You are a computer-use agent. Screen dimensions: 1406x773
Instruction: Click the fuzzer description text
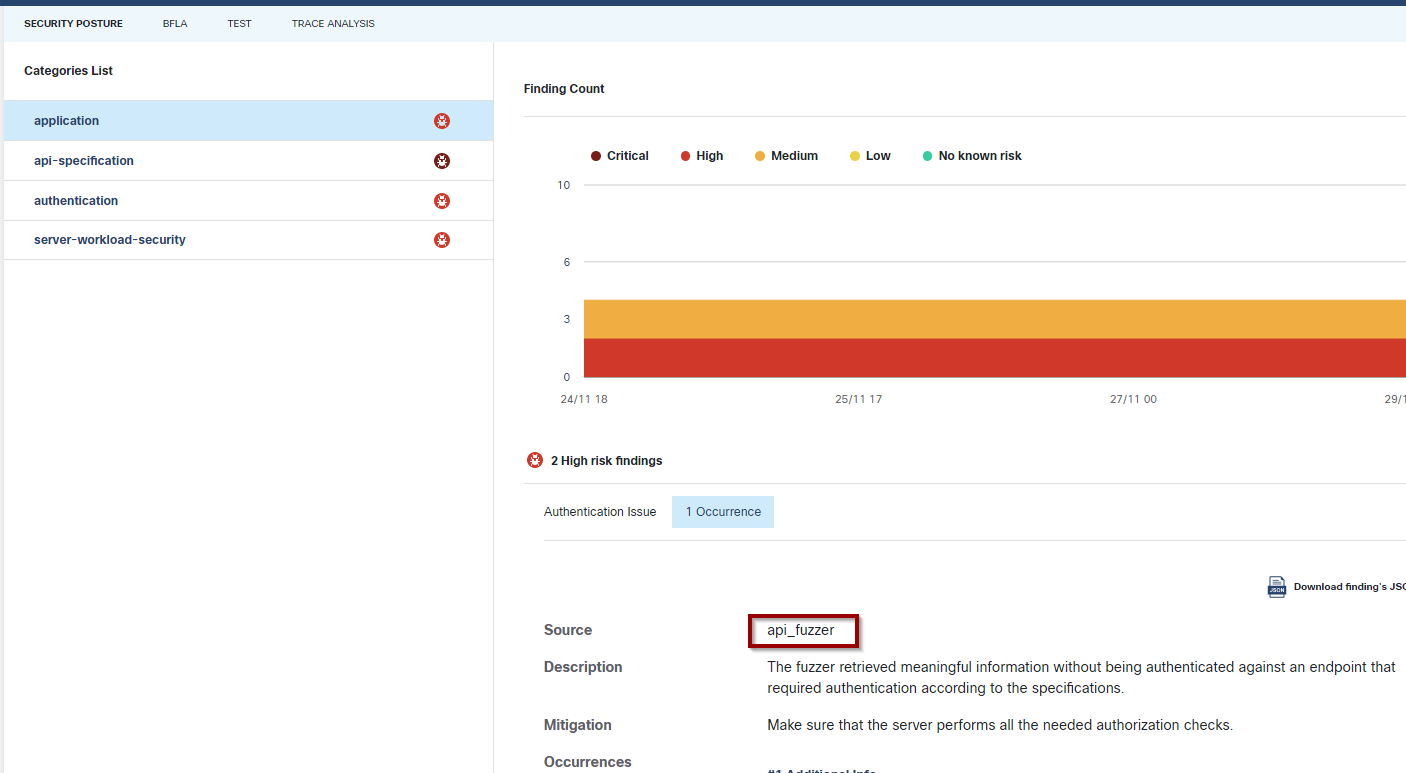[1081, 678]
